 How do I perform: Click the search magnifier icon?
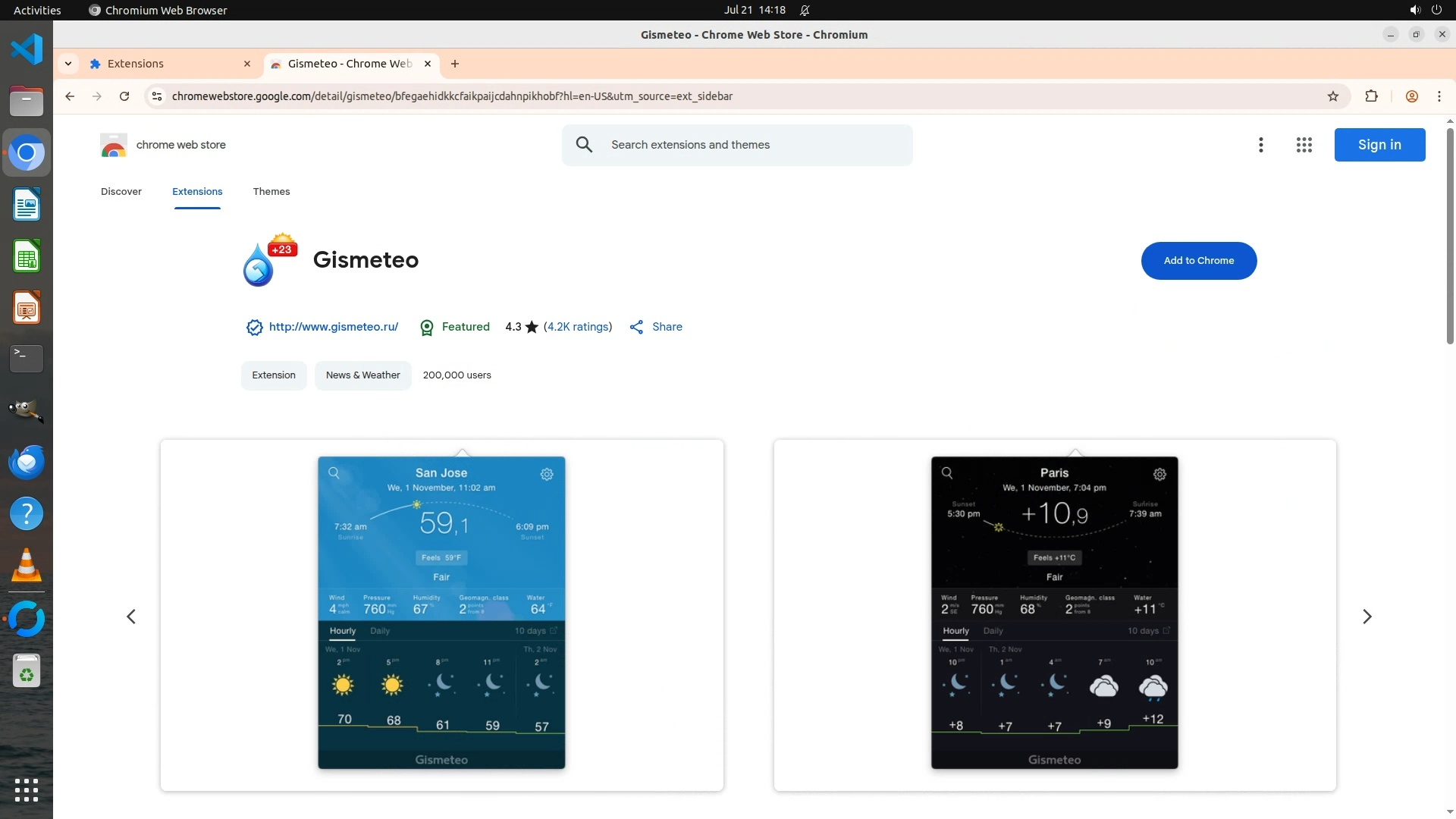point(584,145)
